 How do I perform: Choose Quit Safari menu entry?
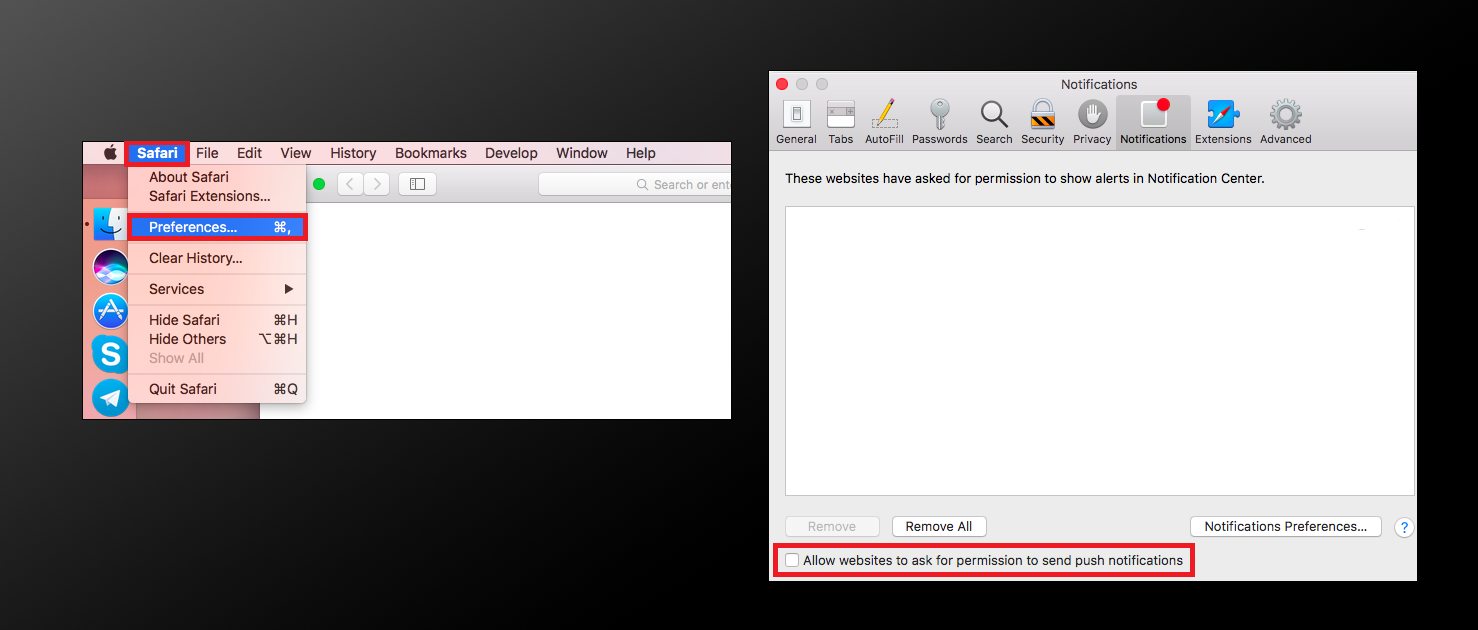(x=217, y=389)
